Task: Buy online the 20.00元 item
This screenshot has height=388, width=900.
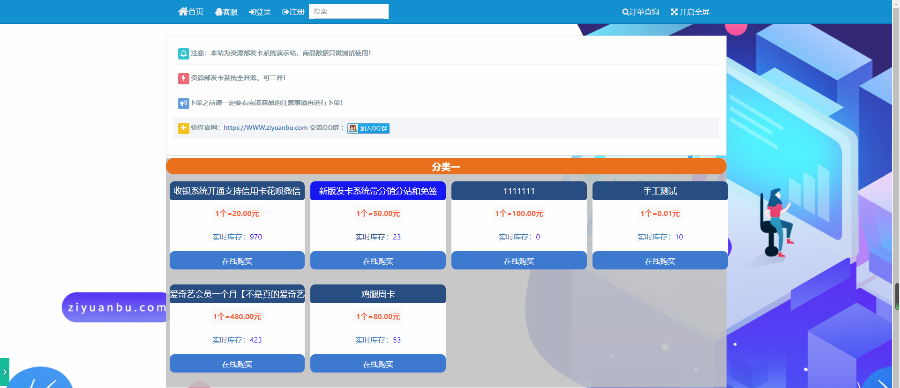Action: pyautogui.click(x=237, y=261)
